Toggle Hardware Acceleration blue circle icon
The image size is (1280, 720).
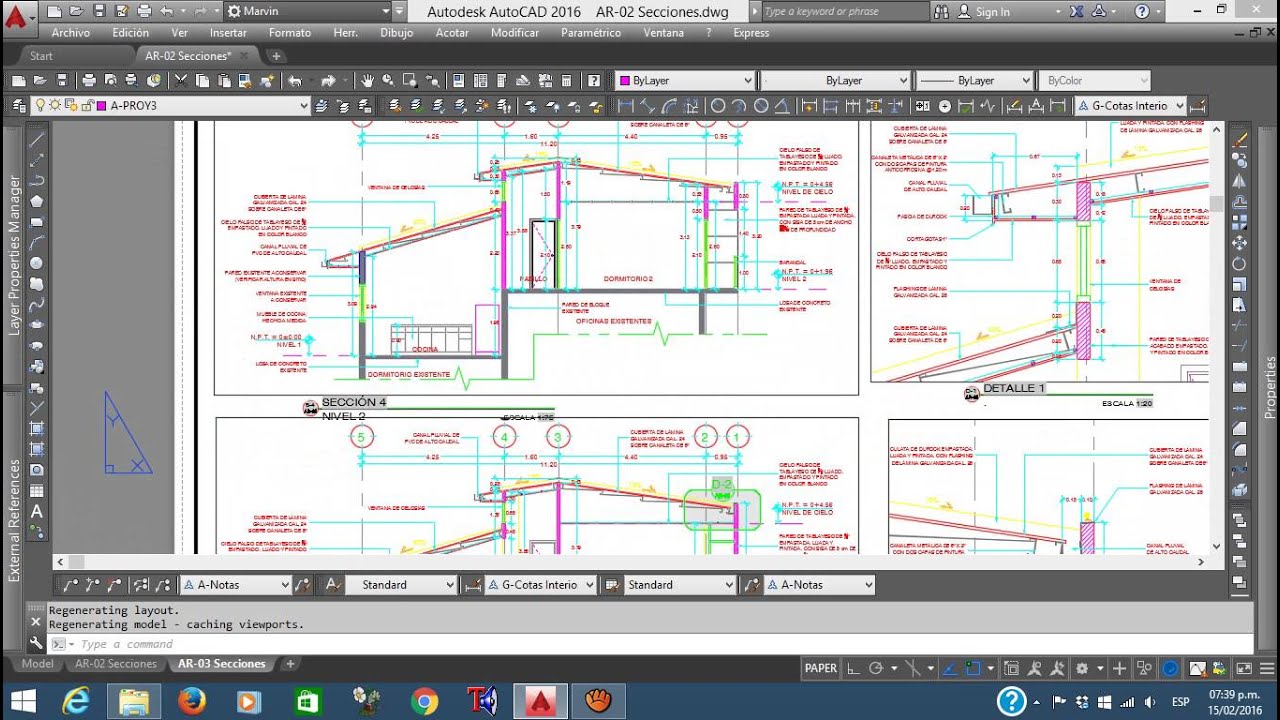pyautogui.click(x=1169, y=668)
